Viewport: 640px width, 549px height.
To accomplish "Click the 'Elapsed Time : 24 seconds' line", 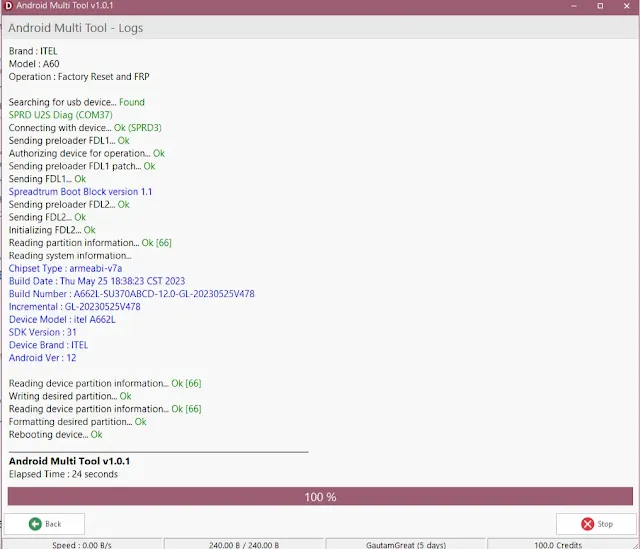I will click(63, 474).
